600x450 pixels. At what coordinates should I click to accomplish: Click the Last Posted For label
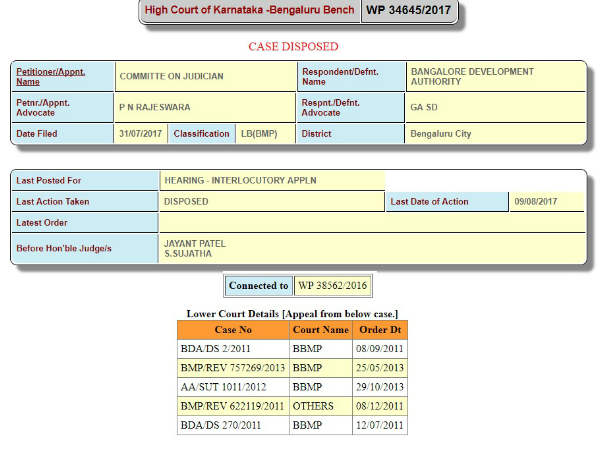[49, 181]
